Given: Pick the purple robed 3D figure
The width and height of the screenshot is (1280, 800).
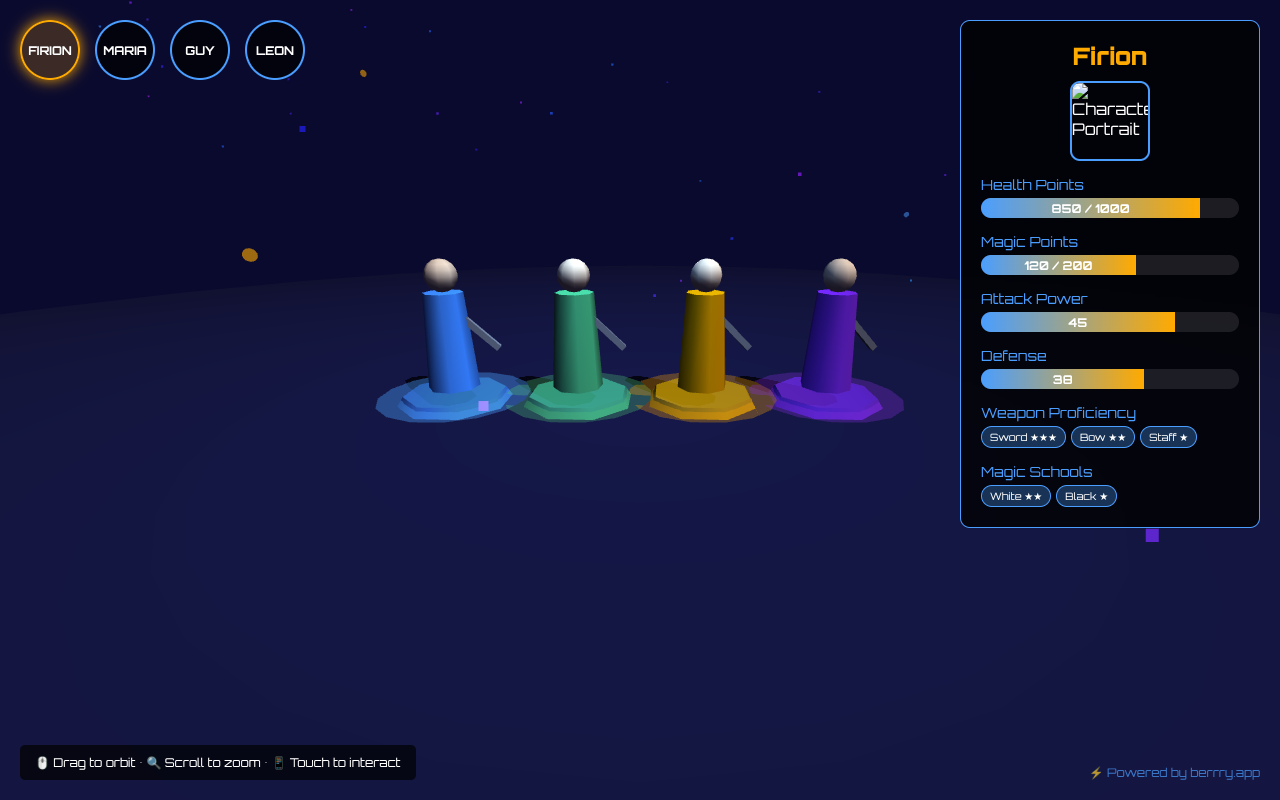Looking at the screenshot, I should [829, 340].
